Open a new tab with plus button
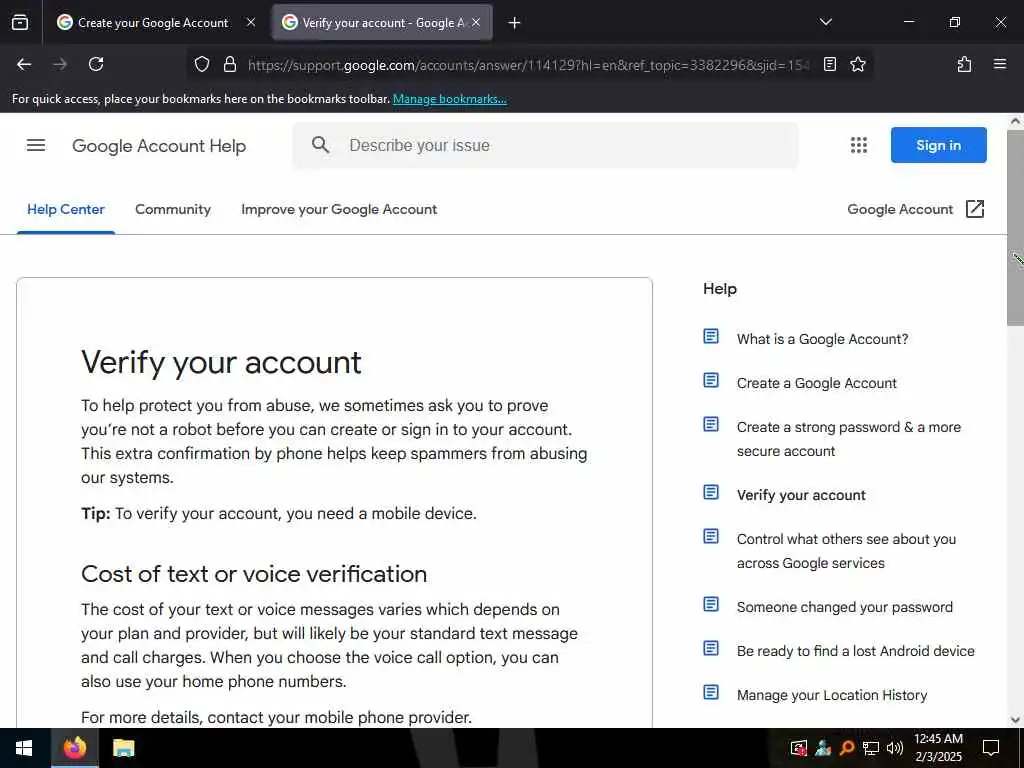Viewport: 1024px width, 768px height. coord(514,23)
